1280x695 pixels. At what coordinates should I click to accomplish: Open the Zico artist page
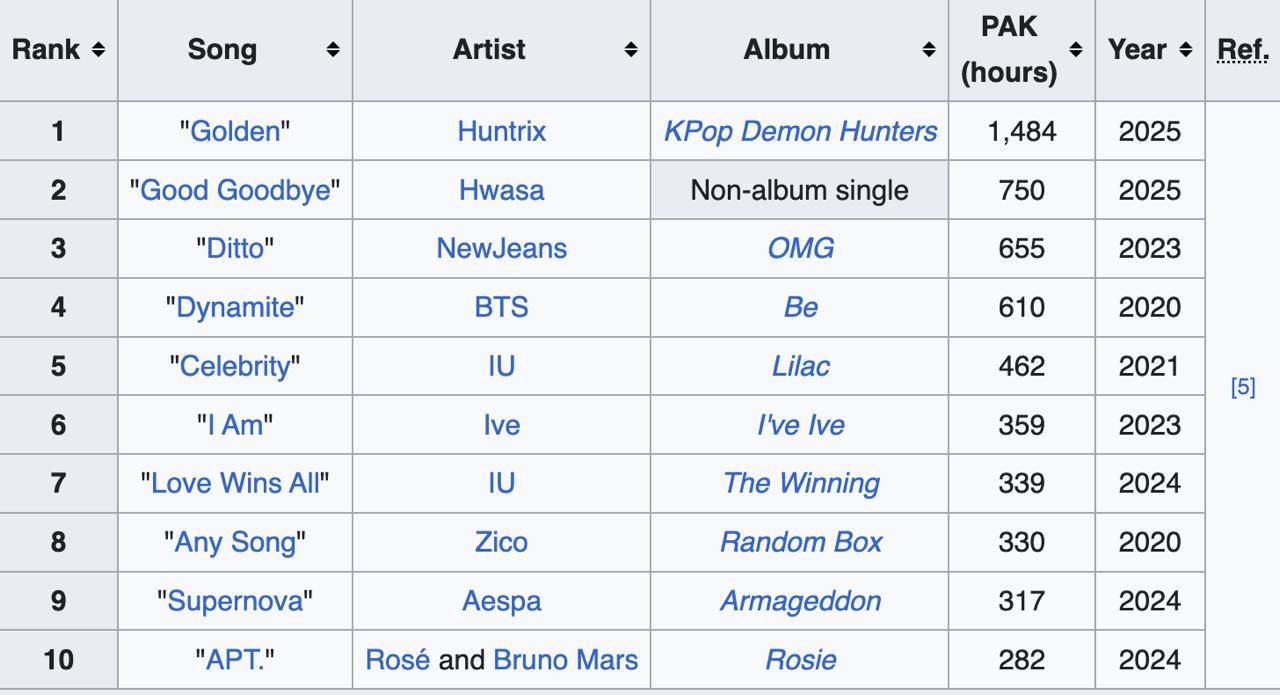pyautogui.click(x=501, y=542)
